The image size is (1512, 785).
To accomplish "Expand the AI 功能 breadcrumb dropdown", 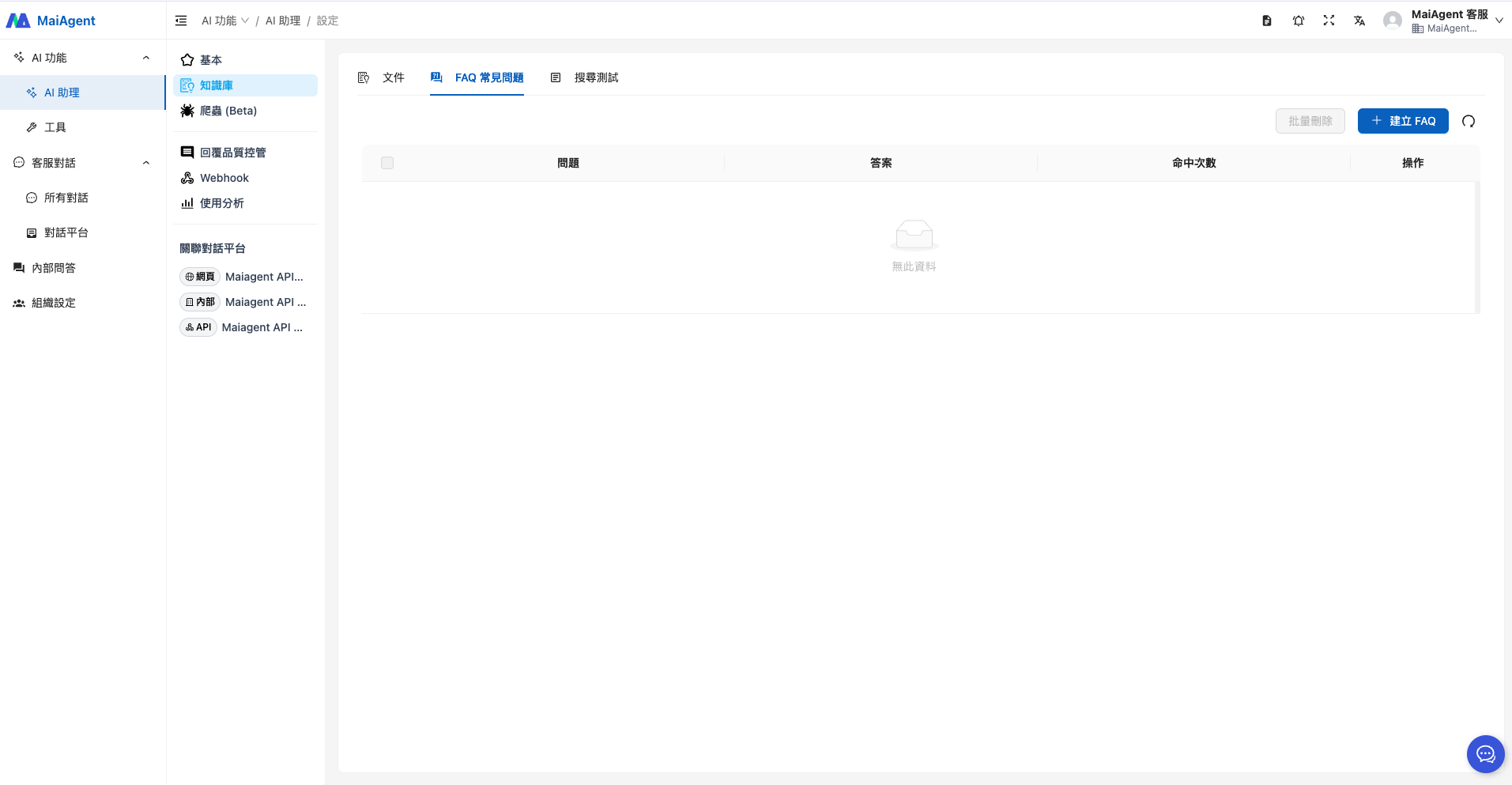I will [x=225, y=21].
